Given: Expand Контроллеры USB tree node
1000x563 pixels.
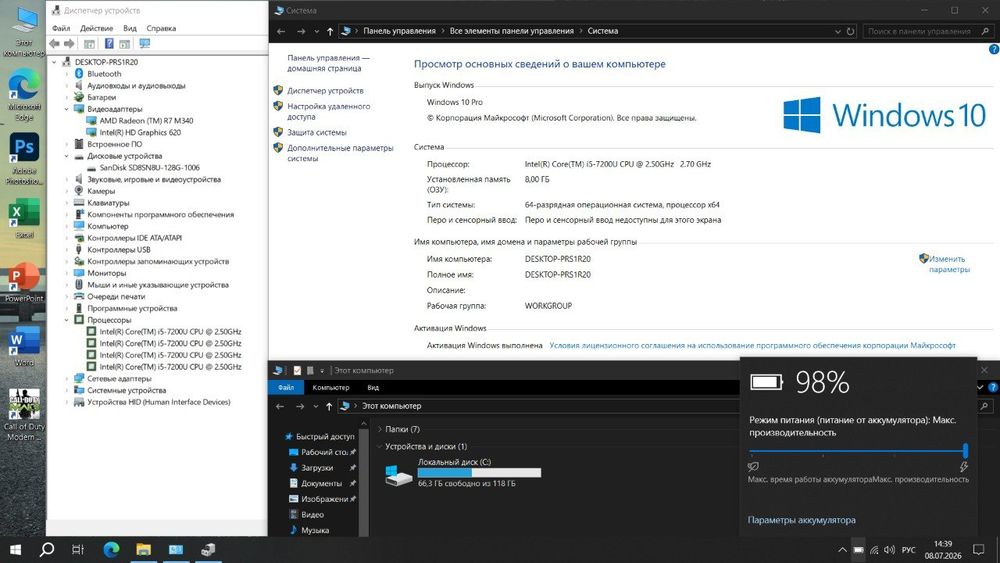Looking at the screenshot, I should coord(66,250).
